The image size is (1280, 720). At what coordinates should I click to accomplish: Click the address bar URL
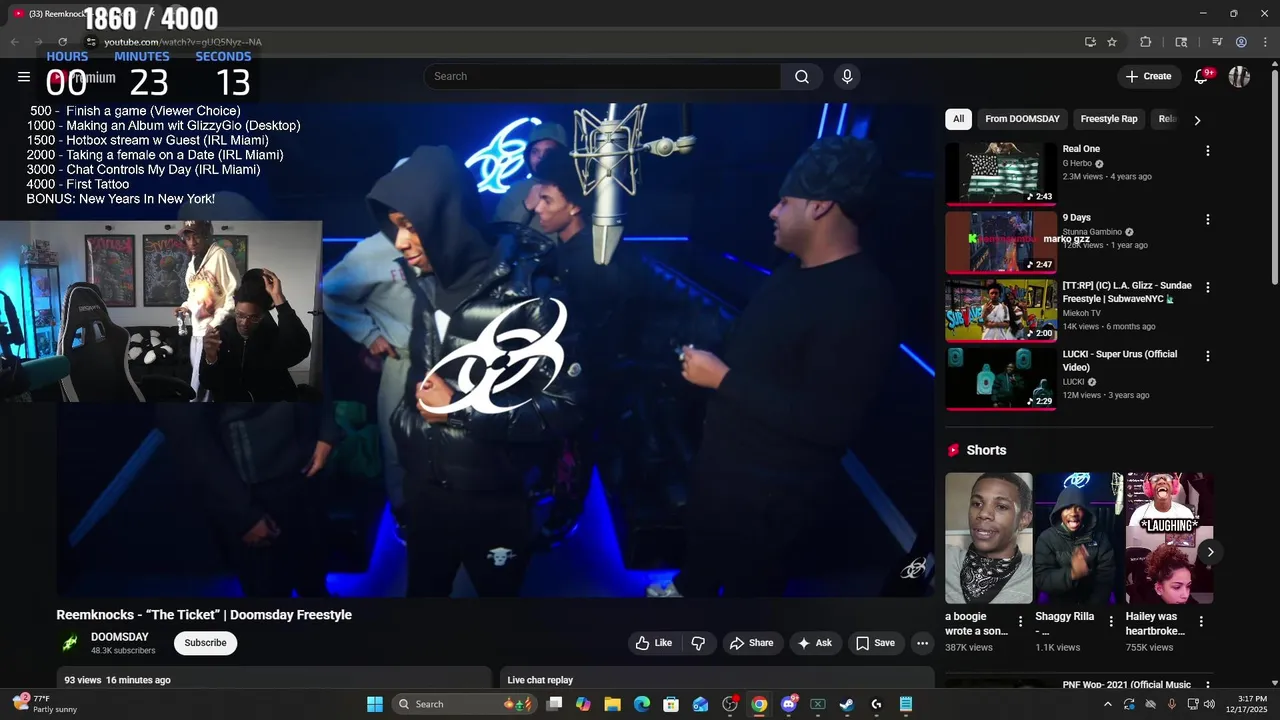183,42
